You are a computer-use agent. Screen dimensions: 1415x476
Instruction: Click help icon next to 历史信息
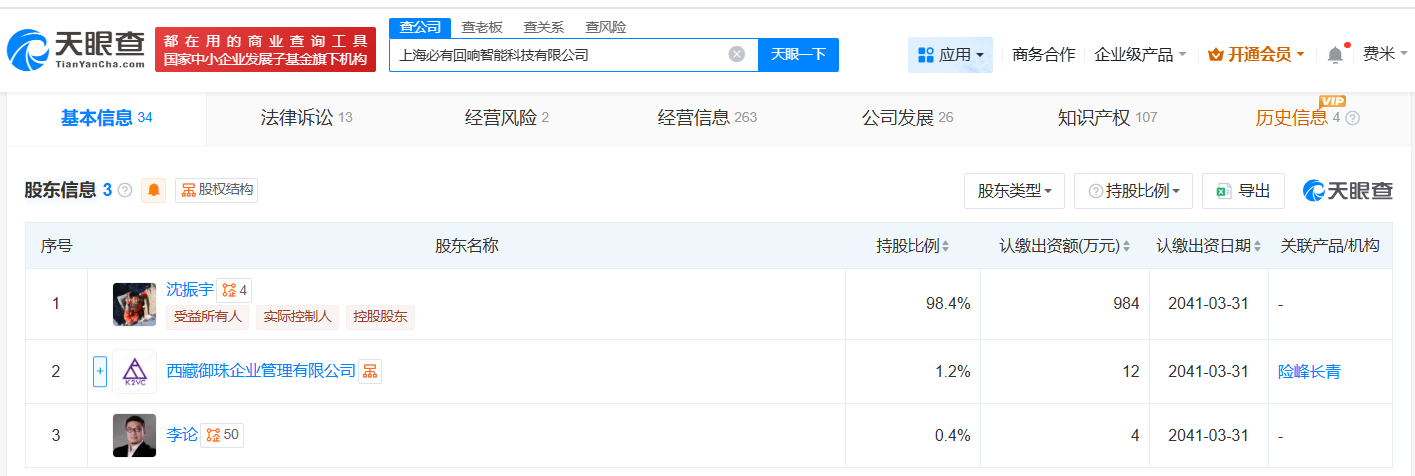click(1353, 118)
